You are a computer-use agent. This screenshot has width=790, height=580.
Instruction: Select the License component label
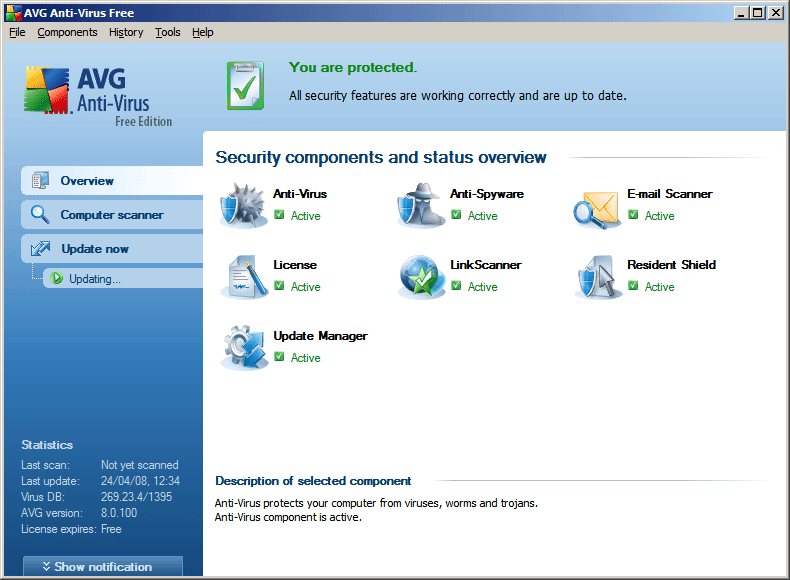pos(295,265)
